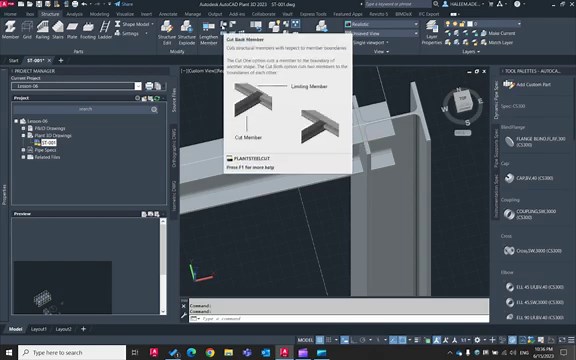The image size is (576, 360).
Task: Select Add Custom Part in tool palette
Action: pyautogui.click(x=528, y=84)
